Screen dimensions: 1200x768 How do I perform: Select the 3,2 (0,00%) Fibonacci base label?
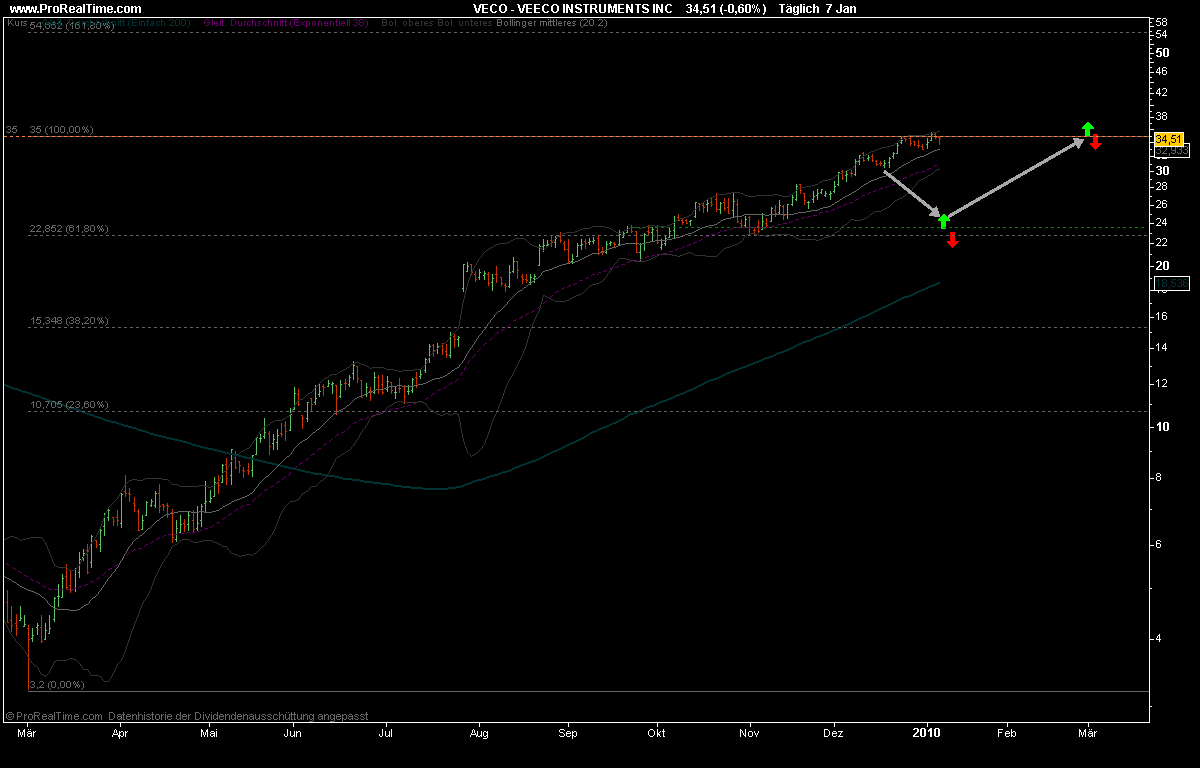pos(57,685)
